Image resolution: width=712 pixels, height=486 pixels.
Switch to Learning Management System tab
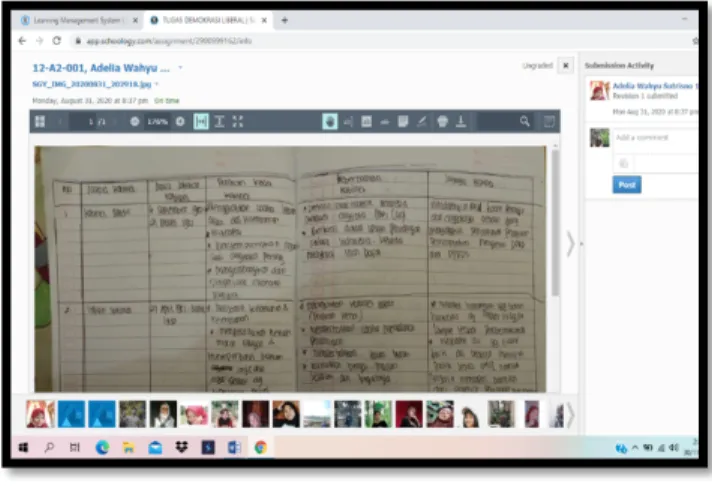click(x=75, y=20)
